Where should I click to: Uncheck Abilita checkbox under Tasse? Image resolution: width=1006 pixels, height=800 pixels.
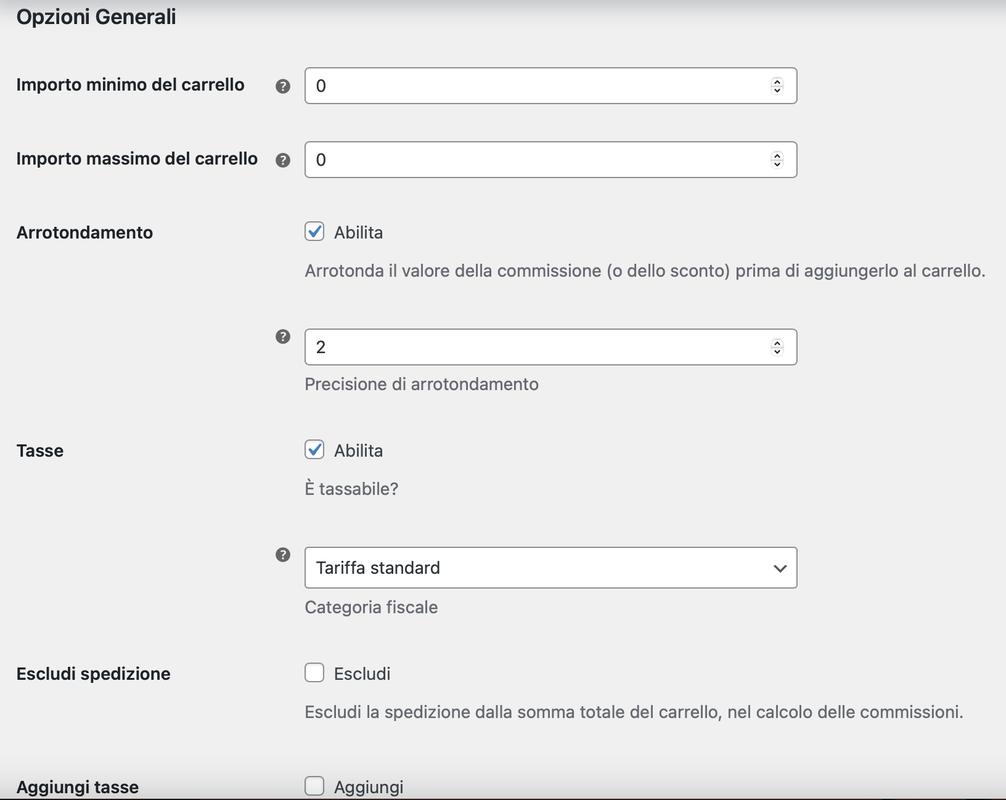pyautogui.click(x=314, y=450)
